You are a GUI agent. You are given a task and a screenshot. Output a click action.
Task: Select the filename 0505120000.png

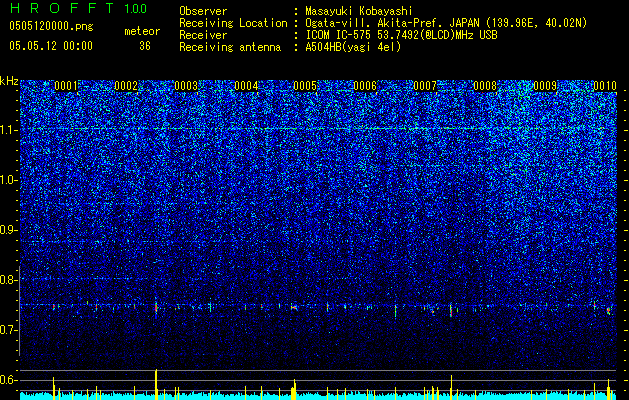[x=51, y=27]
